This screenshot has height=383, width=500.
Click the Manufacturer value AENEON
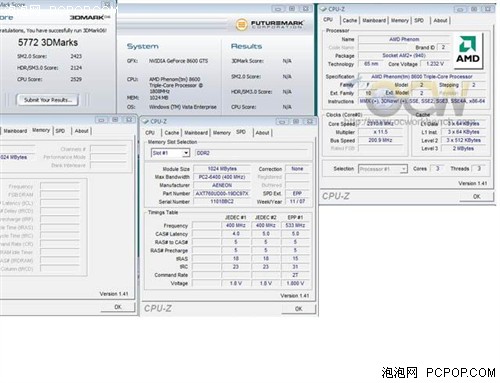click(x=222, y=185)
